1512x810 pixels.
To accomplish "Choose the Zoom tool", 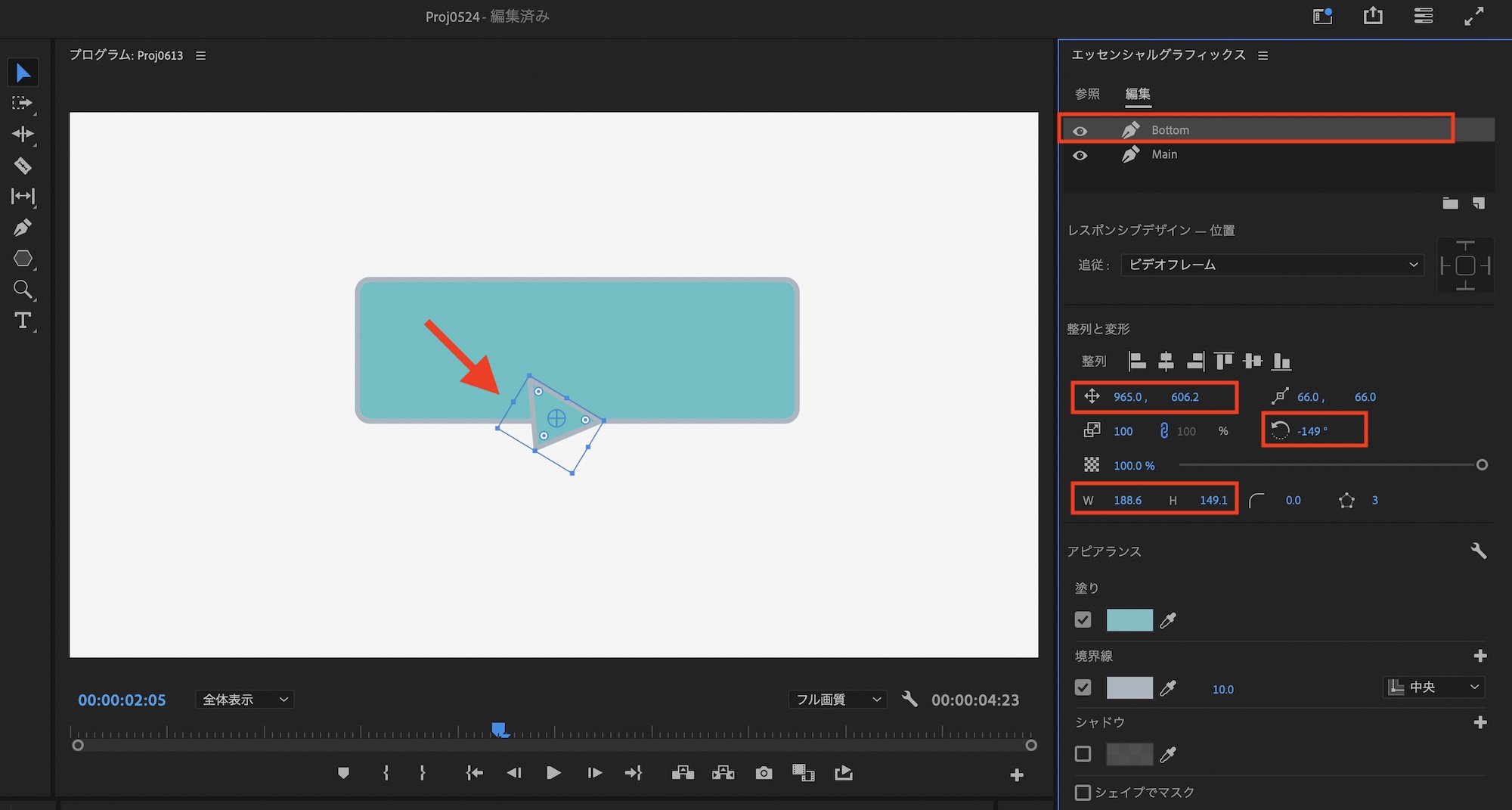I will click(x=23, y=290).
